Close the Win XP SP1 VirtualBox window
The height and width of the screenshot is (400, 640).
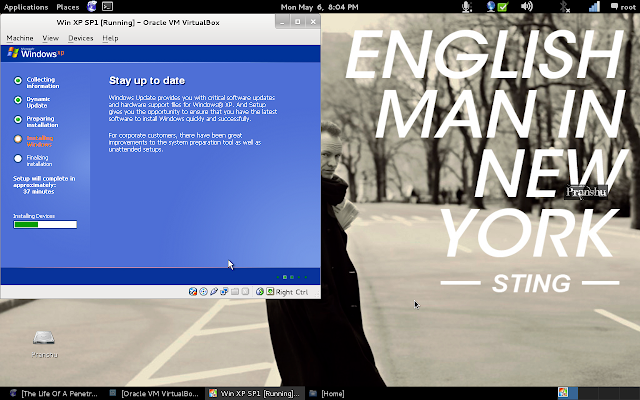(x=313, y=22)
